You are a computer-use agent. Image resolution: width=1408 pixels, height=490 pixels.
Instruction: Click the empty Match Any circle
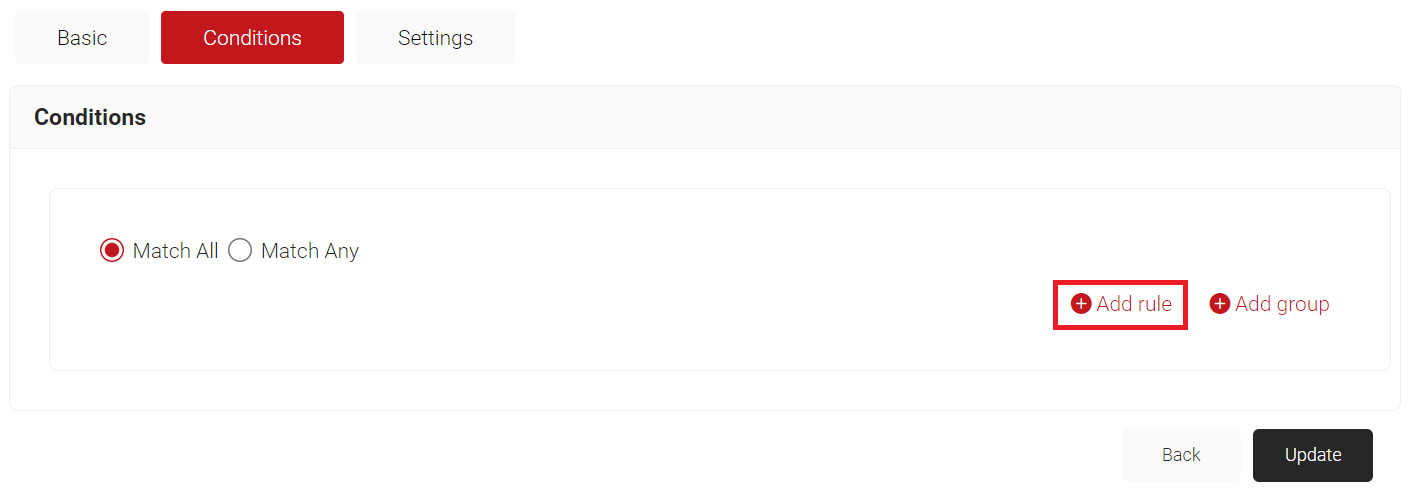tap(240, 251)
